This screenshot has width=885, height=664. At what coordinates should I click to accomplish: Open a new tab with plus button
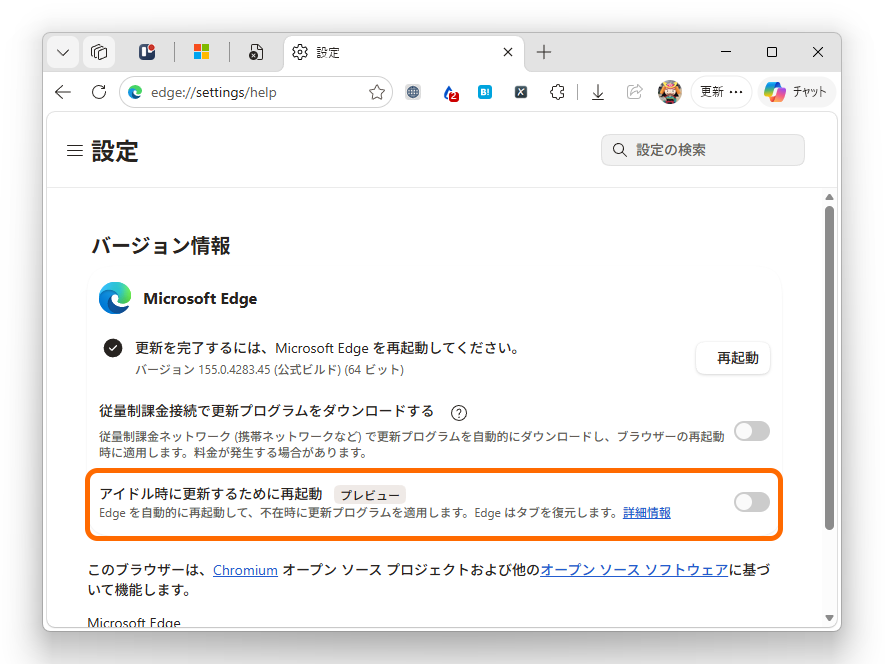tap(544, 52)
